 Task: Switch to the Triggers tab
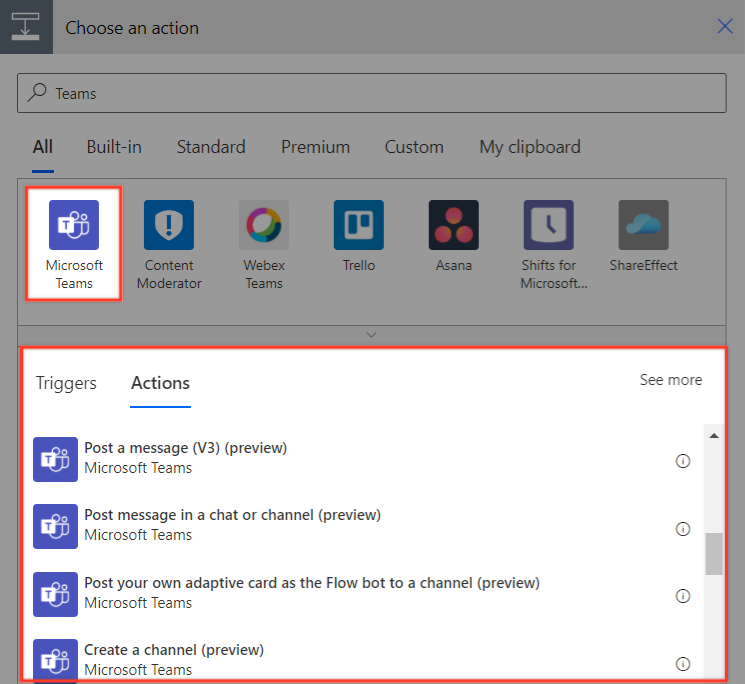pyautogui.click(x=66, y=383)
